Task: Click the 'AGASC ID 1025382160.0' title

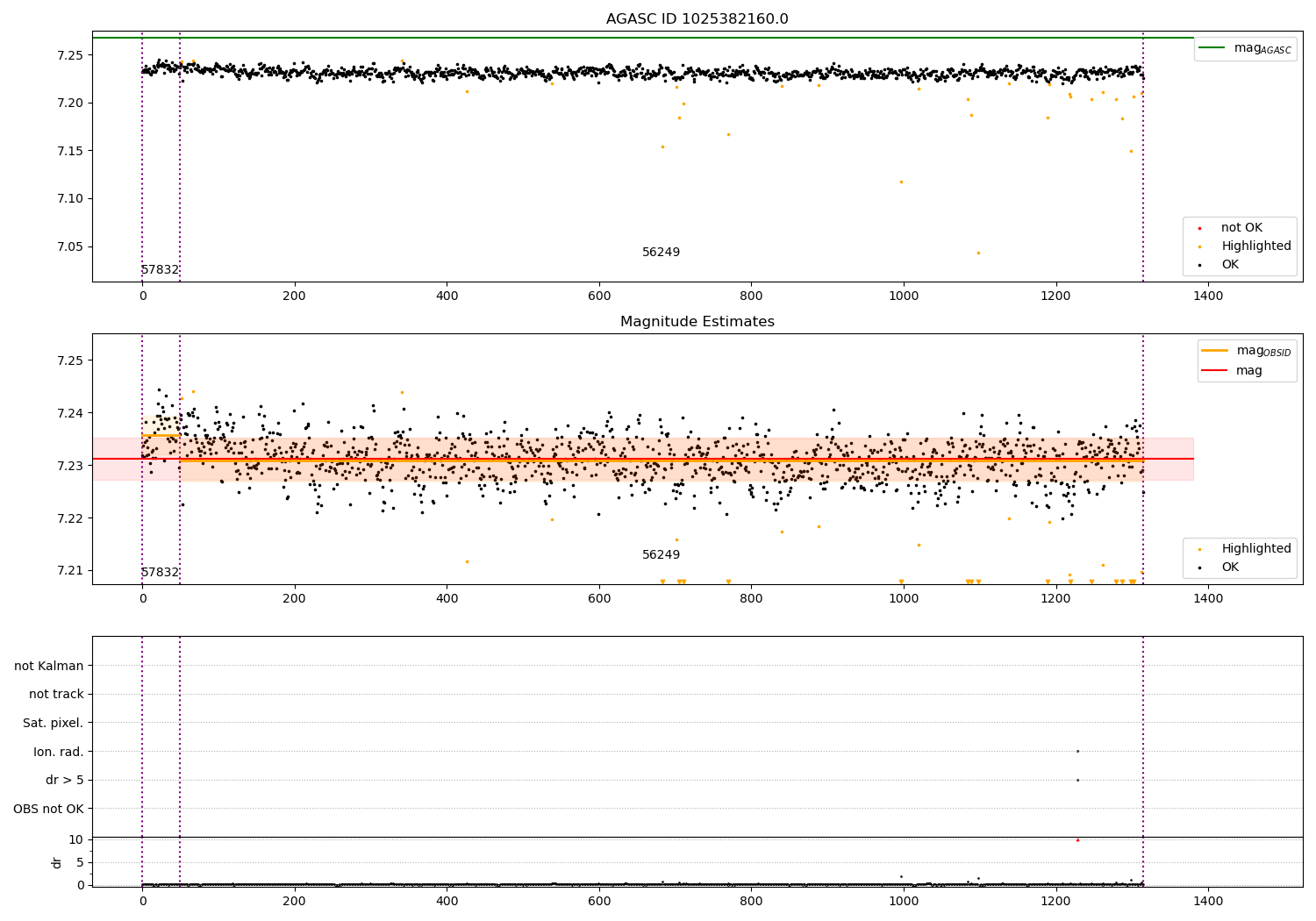Action: (697, 19)
